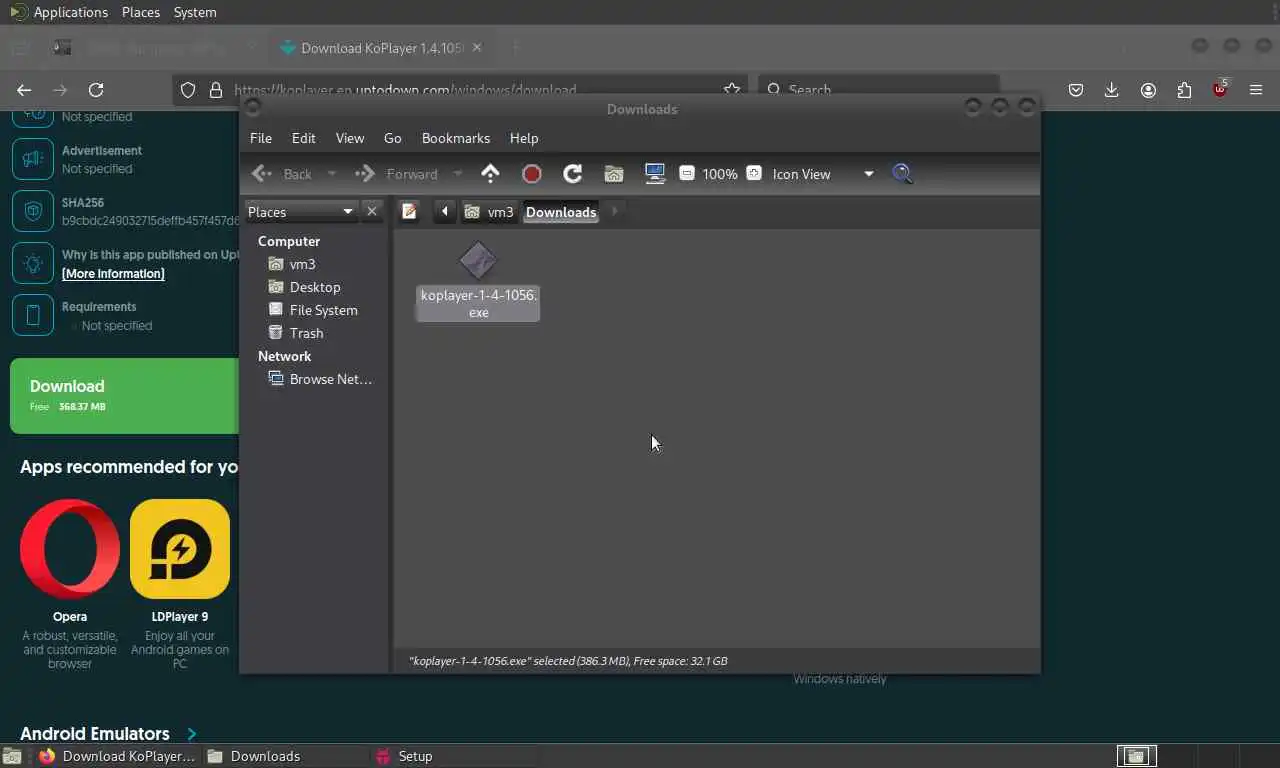
Task: Click 100% zoom level text
Action: [x=720, y=174]
